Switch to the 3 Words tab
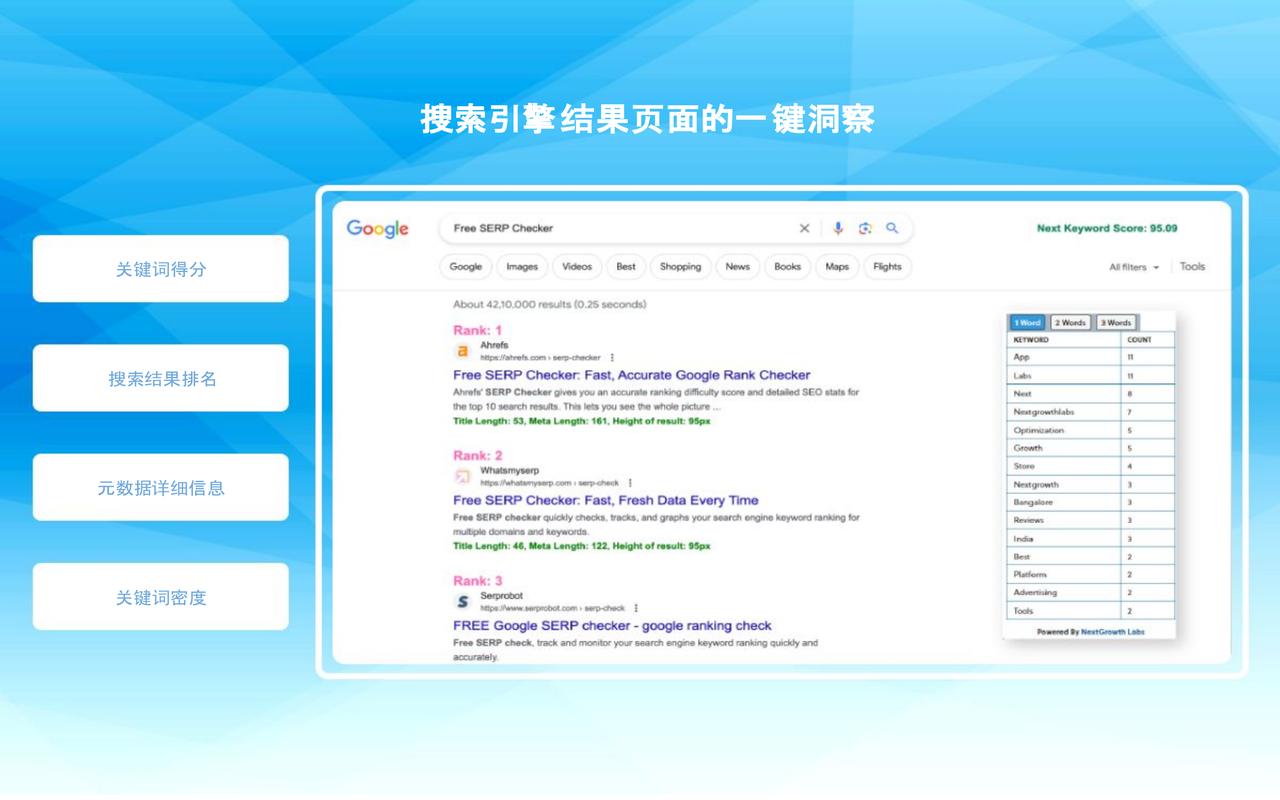 [x=1115, y=323]
